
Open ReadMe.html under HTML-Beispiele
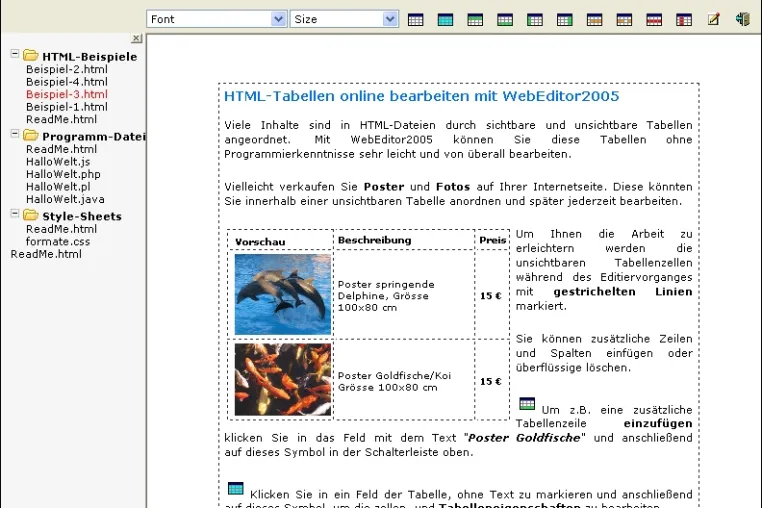[x=61, y=120]
